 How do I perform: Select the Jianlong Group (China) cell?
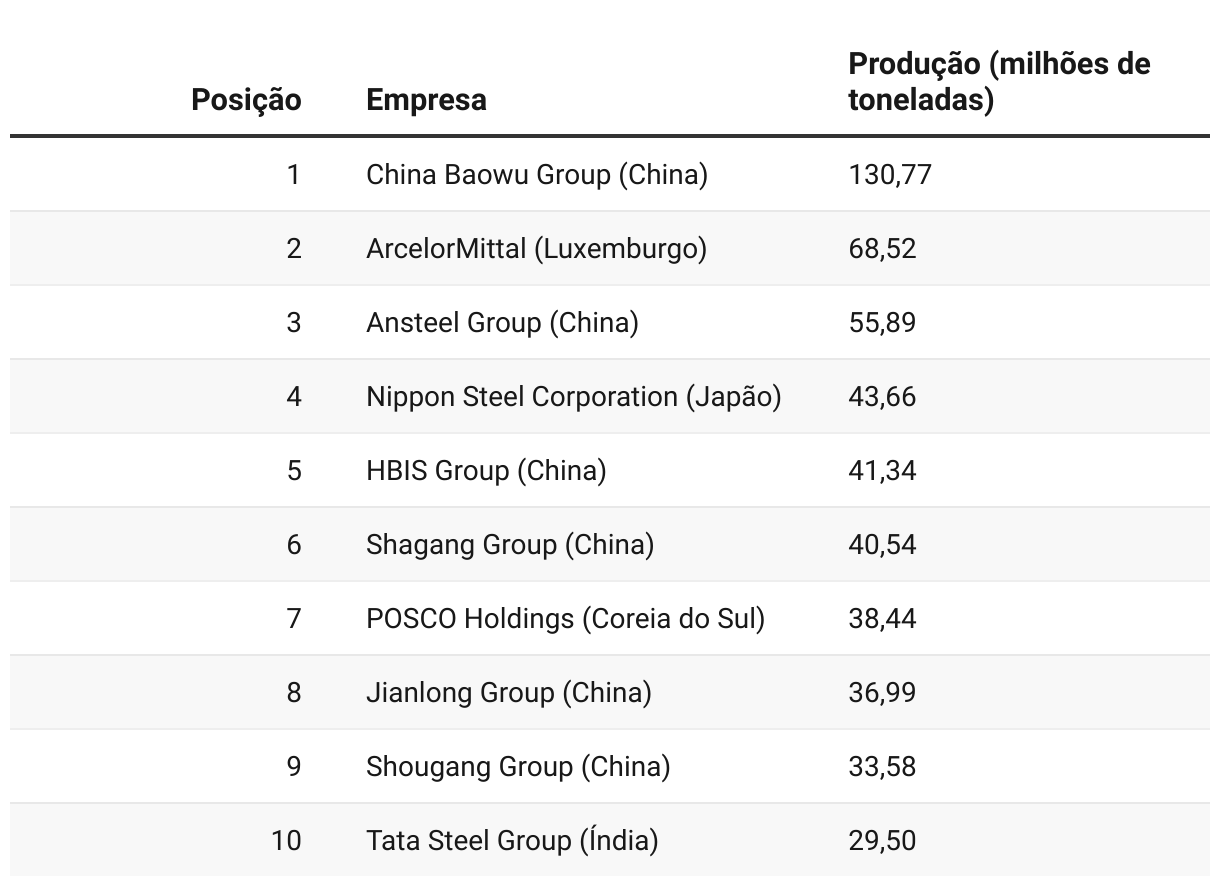(509, 693)
